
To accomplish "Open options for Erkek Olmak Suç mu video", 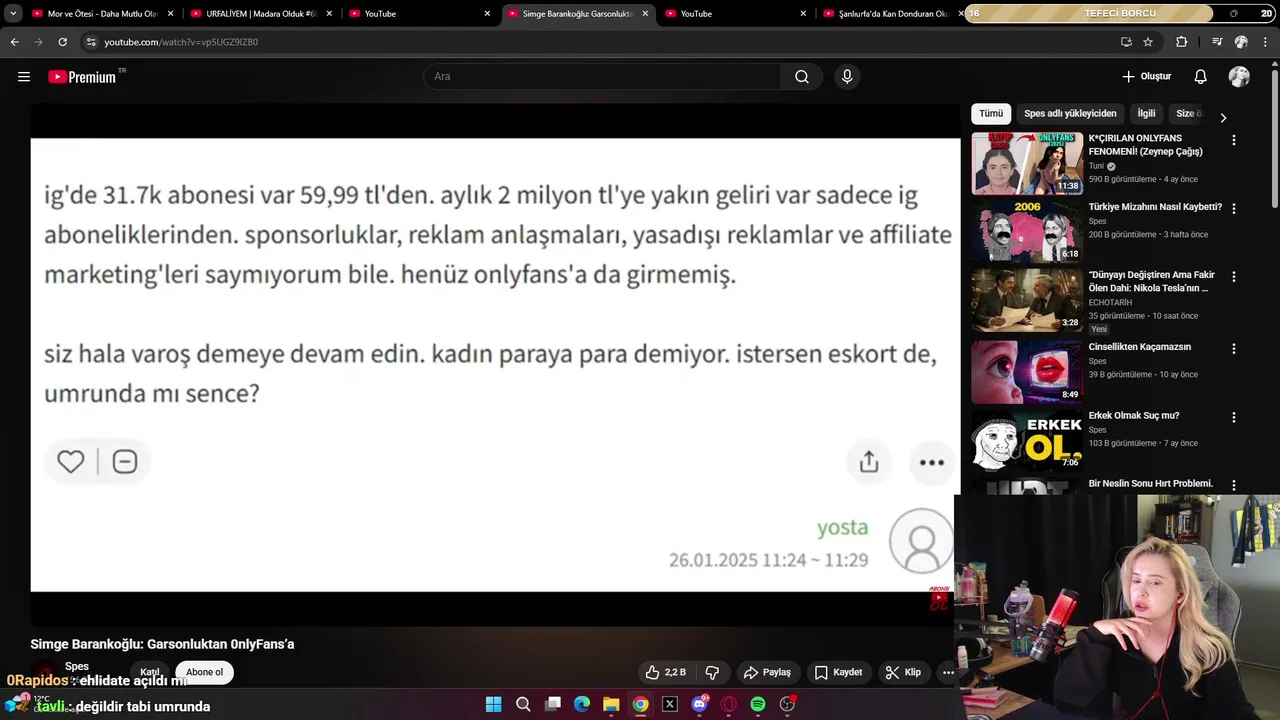I will click(x=1233, y=417).
